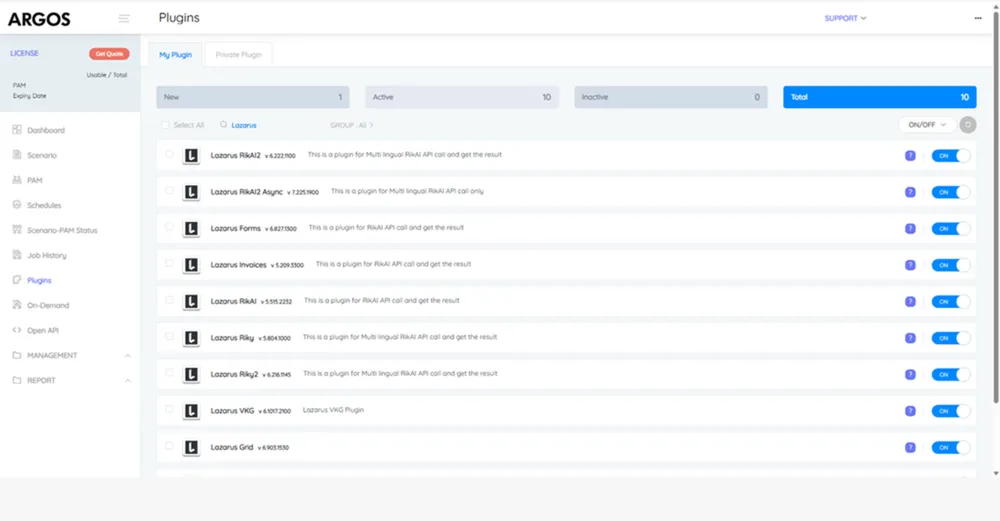Click the Open API code icon
This screenshot has width=1000, height=521.
[x=17, y=330]
